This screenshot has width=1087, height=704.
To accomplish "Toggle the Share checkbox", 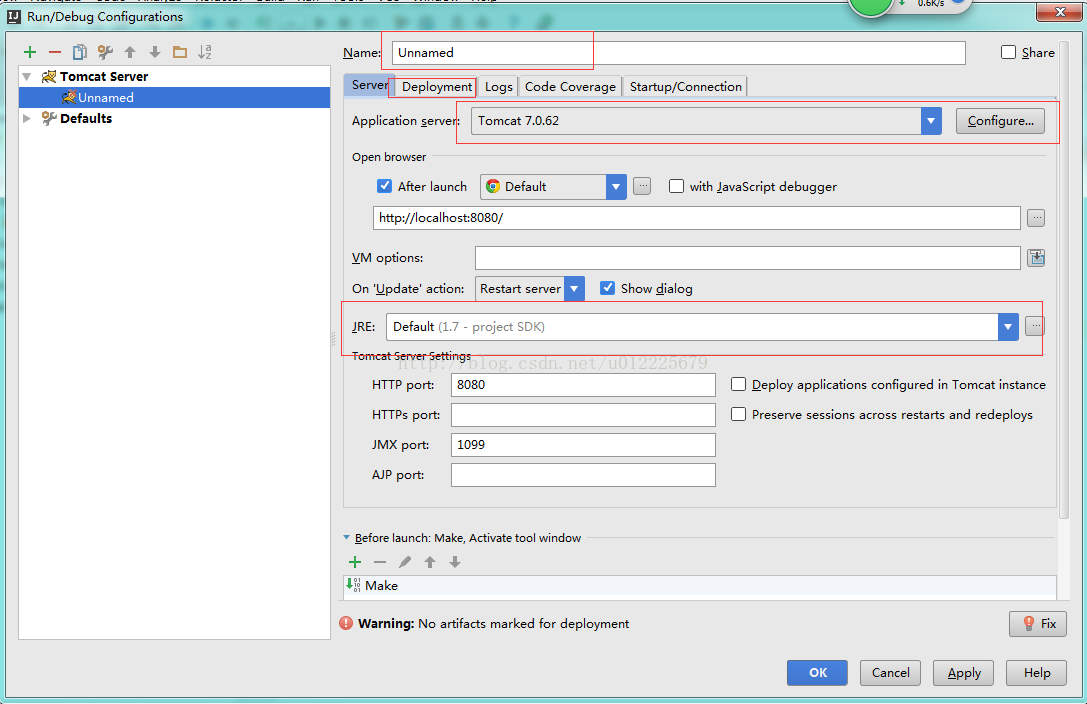I will 1009,52.
